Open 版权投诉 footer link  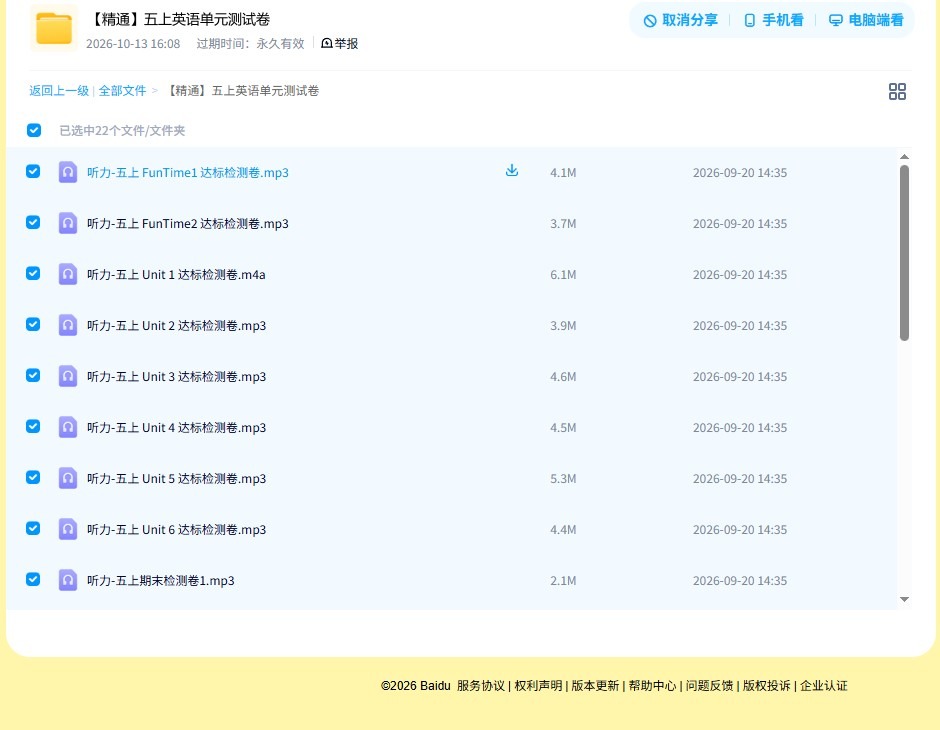767,686
